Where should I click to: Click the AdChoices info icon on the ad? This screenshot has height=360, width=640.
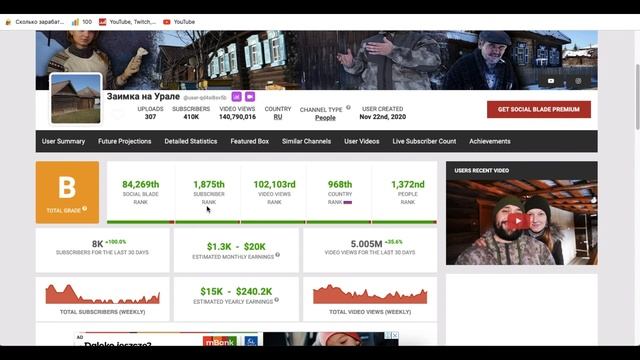point(388,335)
